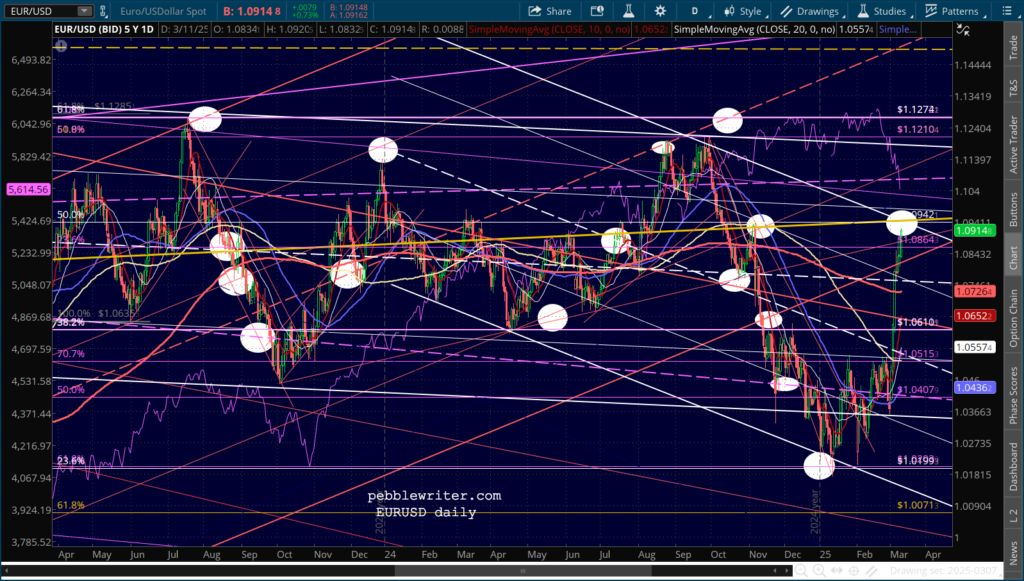Click the Share button

pos(549,11)
